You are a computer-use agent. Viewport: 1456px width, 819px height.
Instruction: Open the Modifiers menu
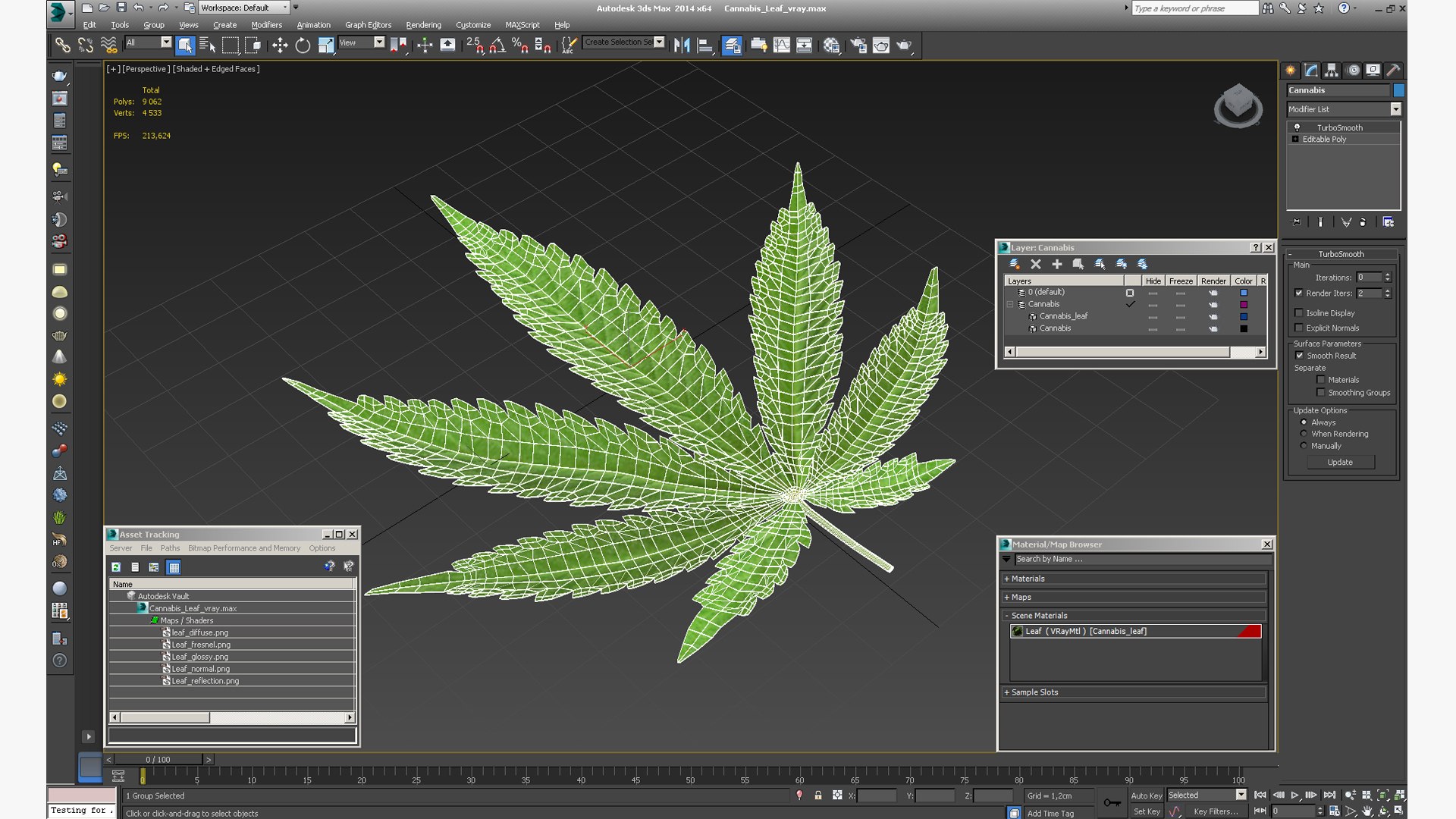266,25
